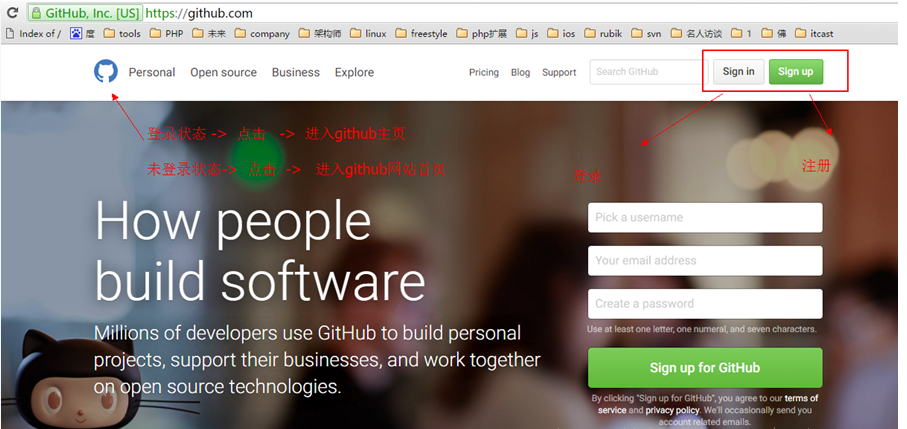
Task: Open the 'js' bookmark folder
Action: [x=527, y=34]
